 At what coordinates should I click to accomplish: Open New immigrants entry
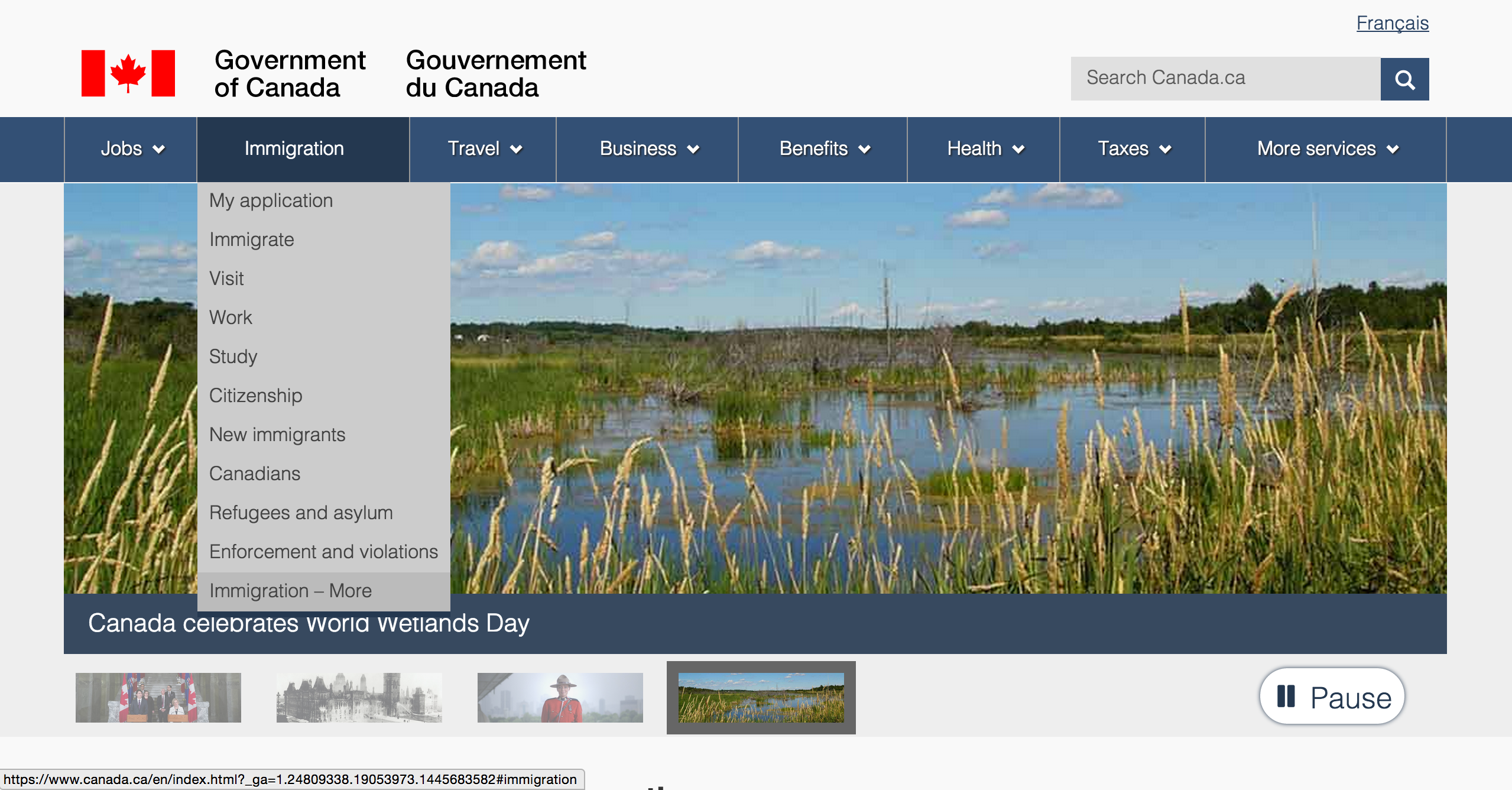(x=324, y=435)
